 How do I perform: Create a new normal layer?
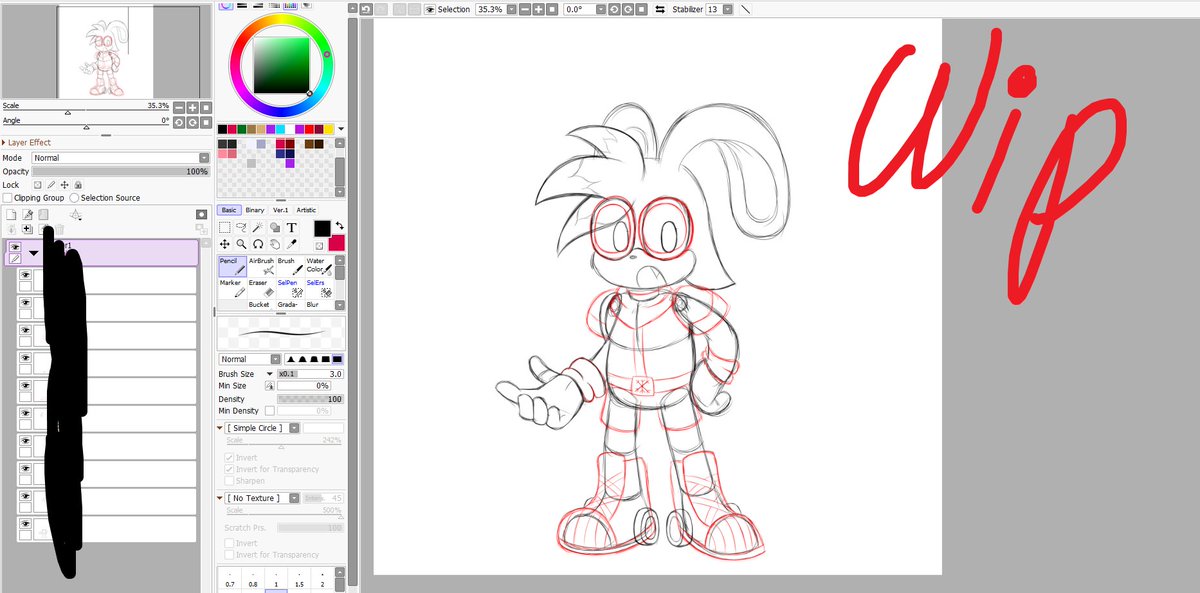11,215
